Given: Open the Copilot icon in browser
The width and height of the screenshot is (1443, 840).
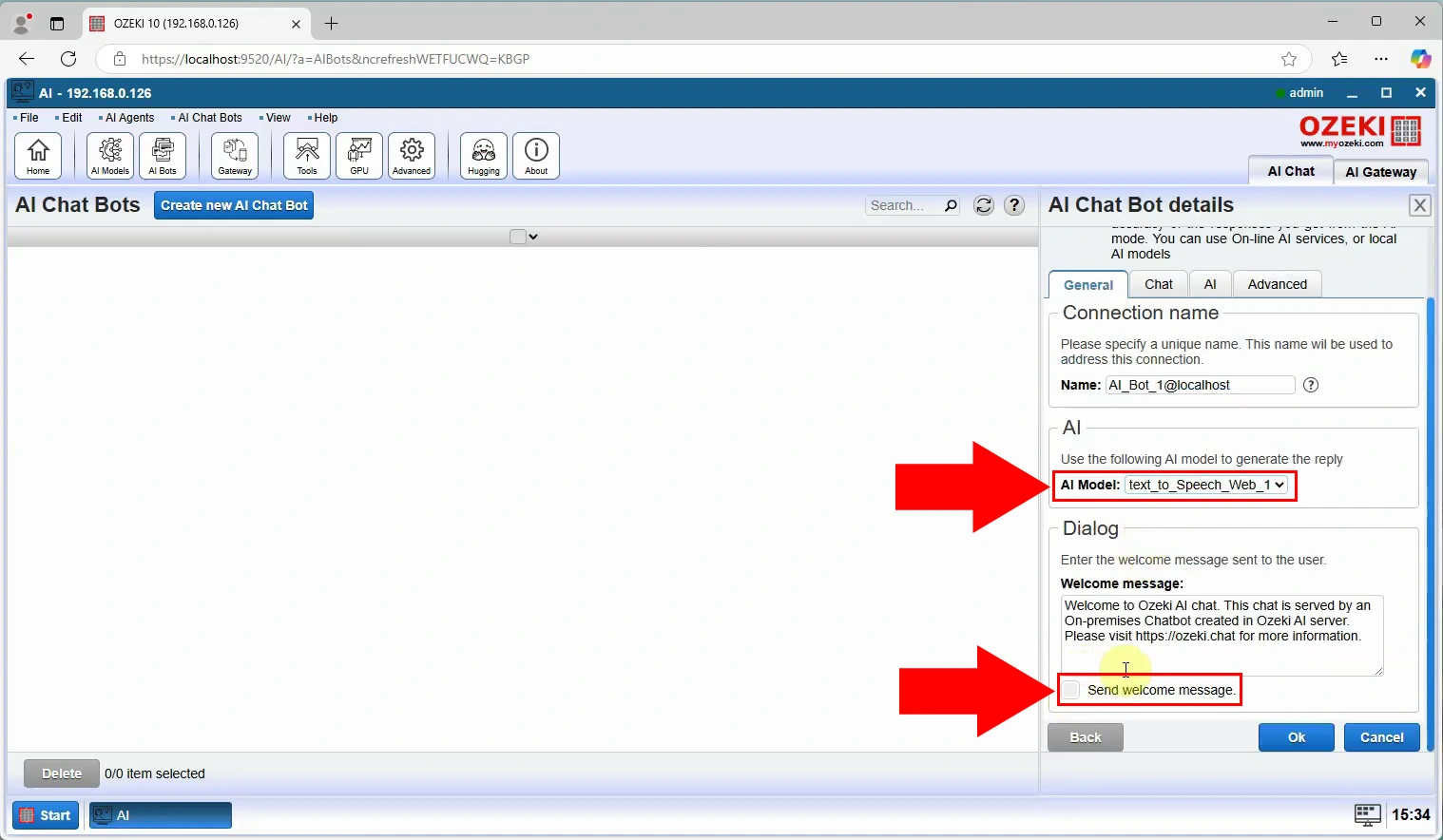Looking at the screenshot, I should coord(1420,59).
